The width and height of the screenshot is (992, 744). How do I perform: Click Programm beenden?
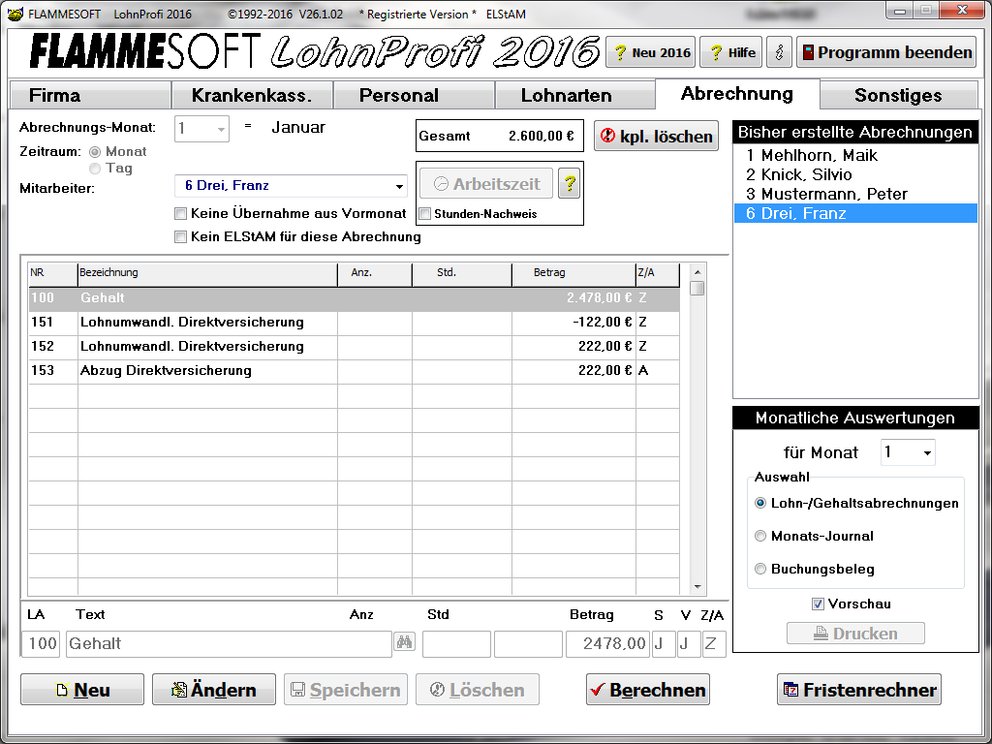(x=886, y=53)
